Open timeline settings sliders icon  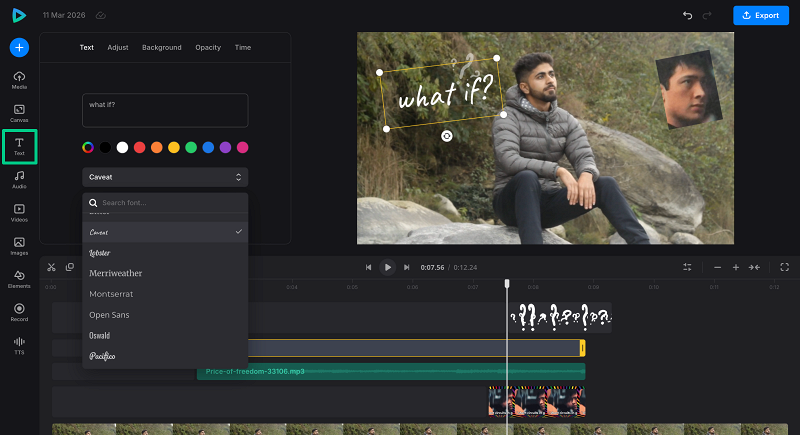[x=687, y=267]
